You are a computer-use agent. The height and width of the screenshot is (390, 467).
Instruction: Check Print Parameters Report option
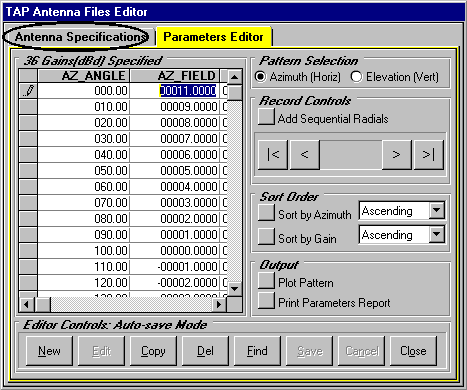pyautogui.click(x=266, y=301)
